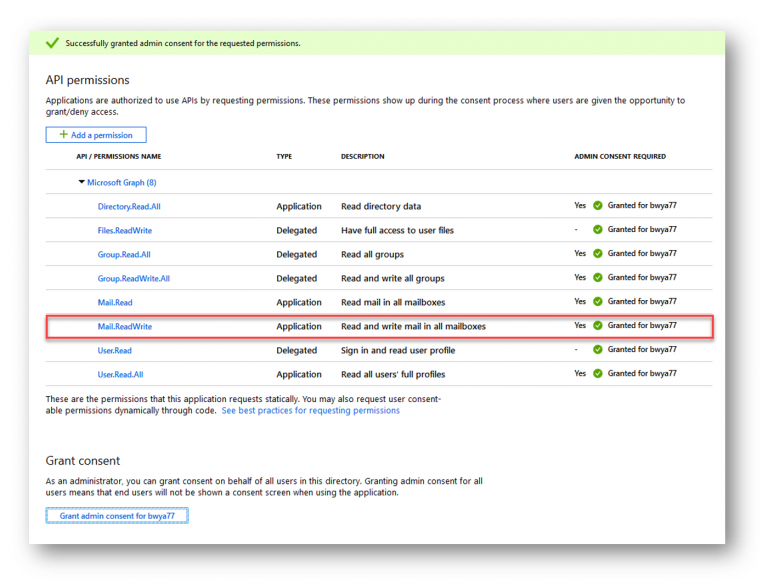Click the API permissions heading
This screenshot has width=768, height=583.
[87, 80]
